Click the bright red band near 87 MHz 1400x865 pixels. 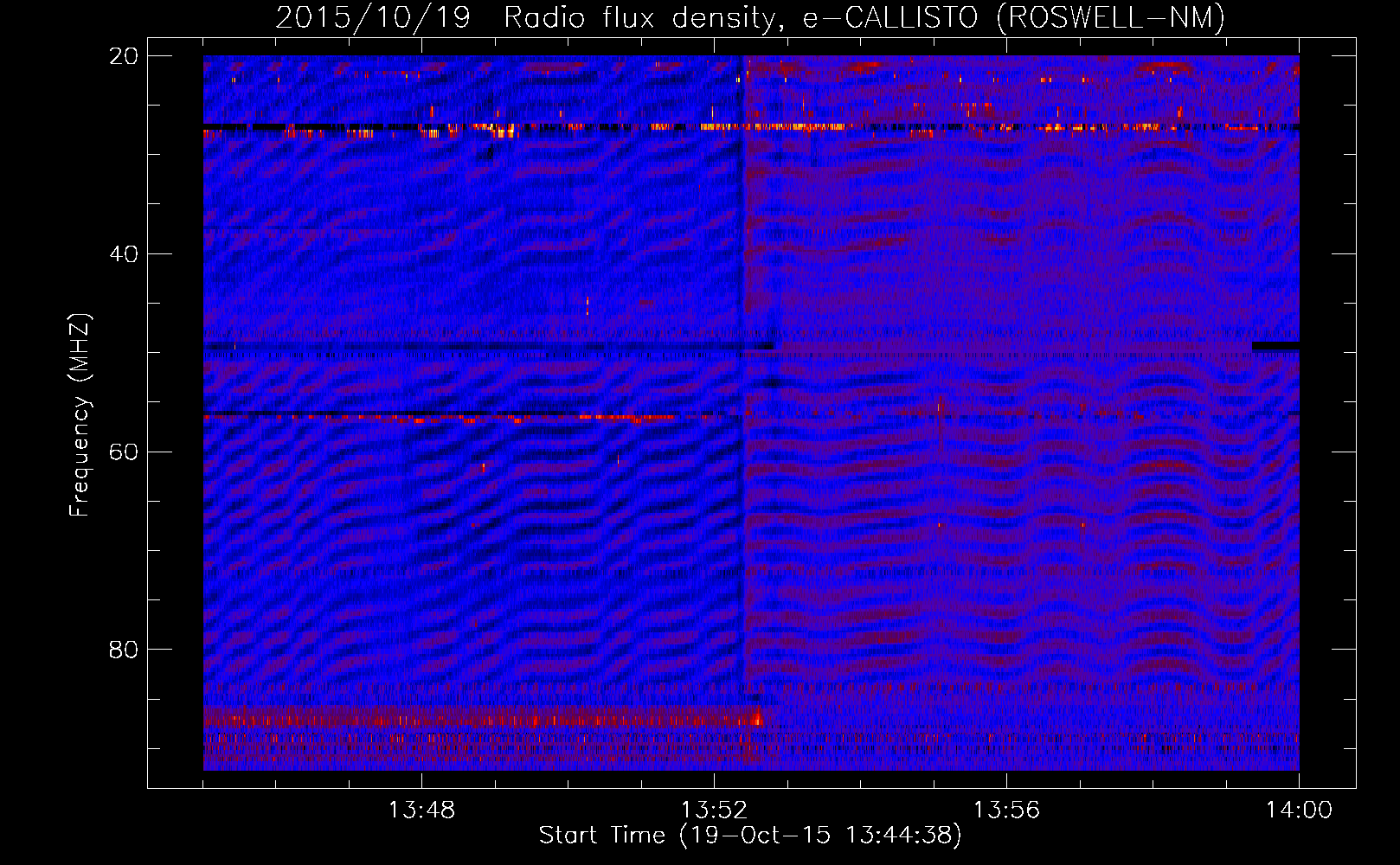coord(482,717)
